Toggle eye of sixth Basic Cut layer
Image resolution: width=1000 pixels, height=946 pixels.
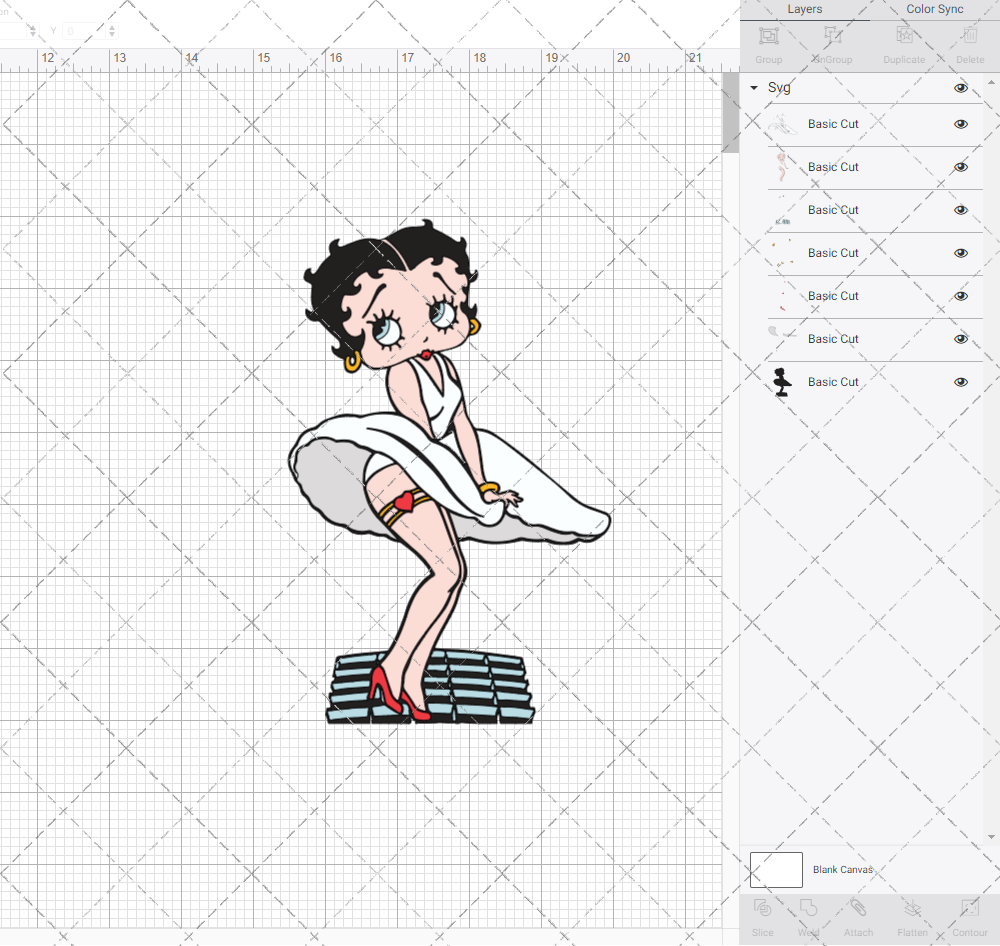coord(960,339)
